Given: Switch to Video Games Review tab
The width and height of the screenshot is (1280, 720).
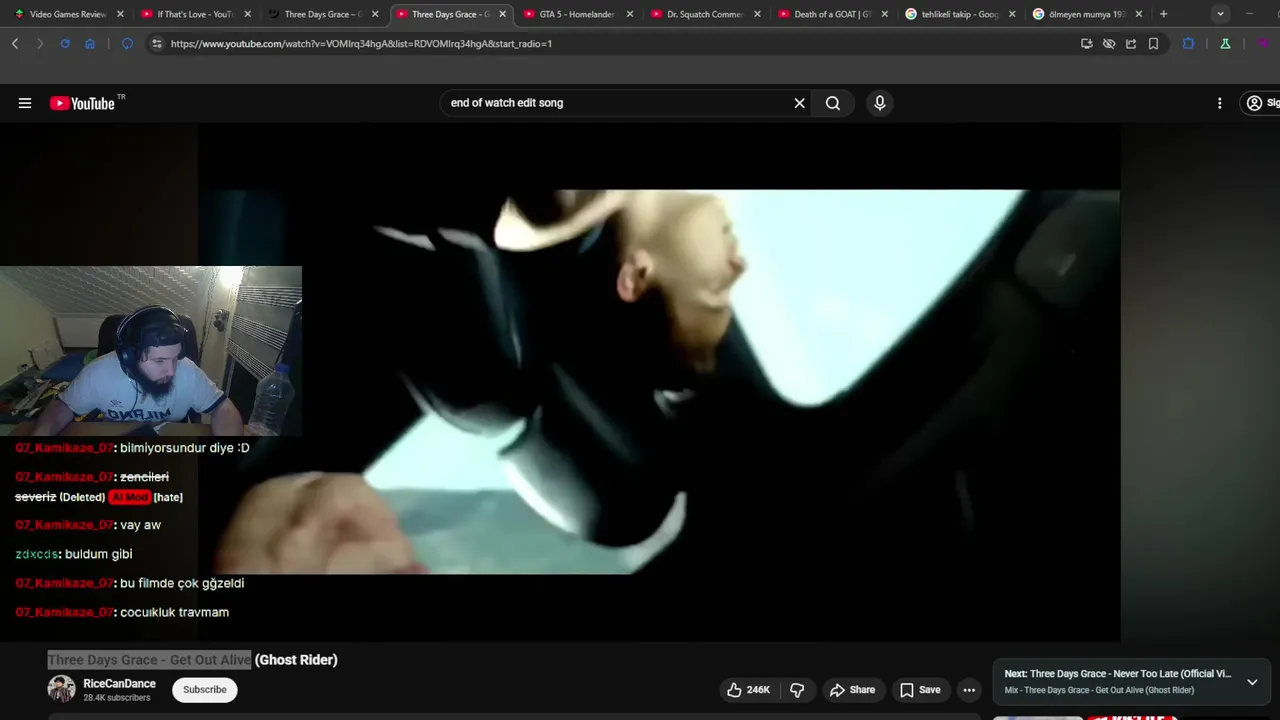Looking at the screenshot, I should [67, 14].
